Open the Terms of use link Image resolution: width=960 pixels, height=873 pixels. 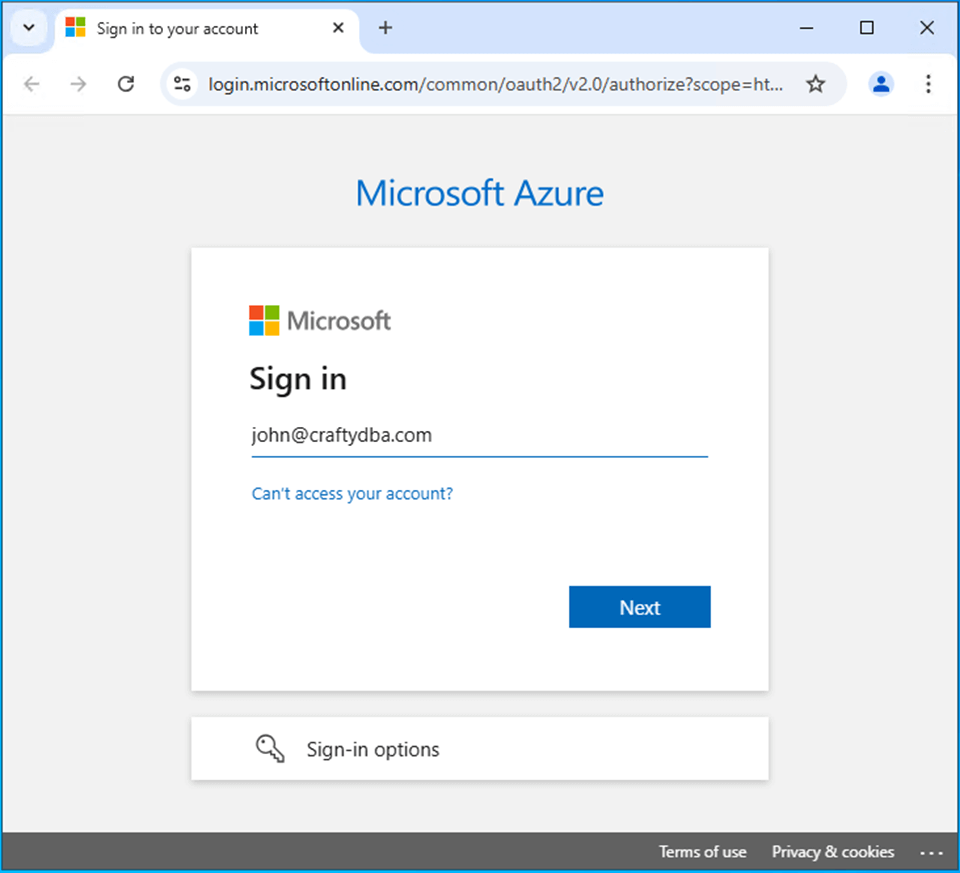[x=702, y=852]
